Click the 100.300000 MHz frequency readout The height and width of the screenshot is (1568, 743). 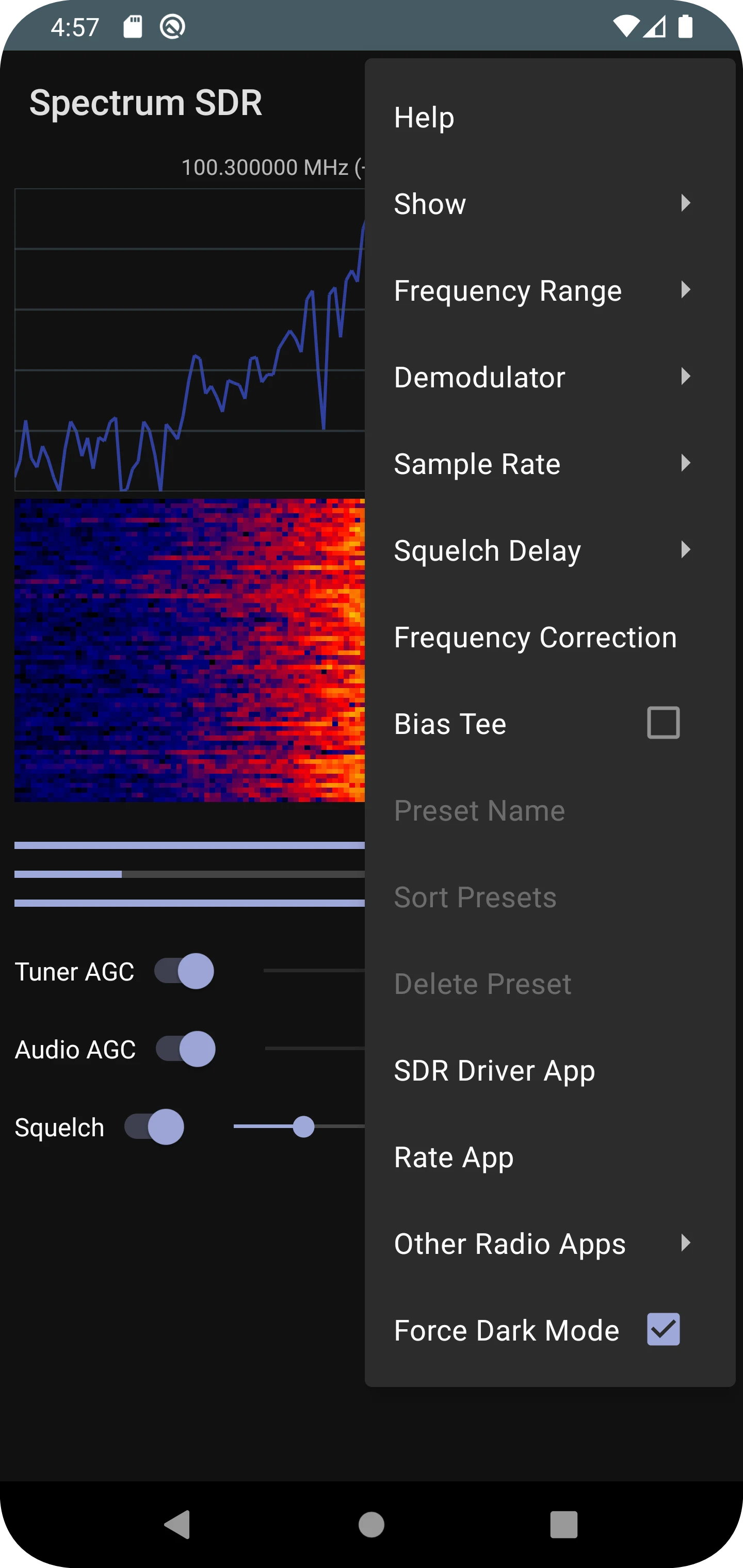click(x=273, y=168)
